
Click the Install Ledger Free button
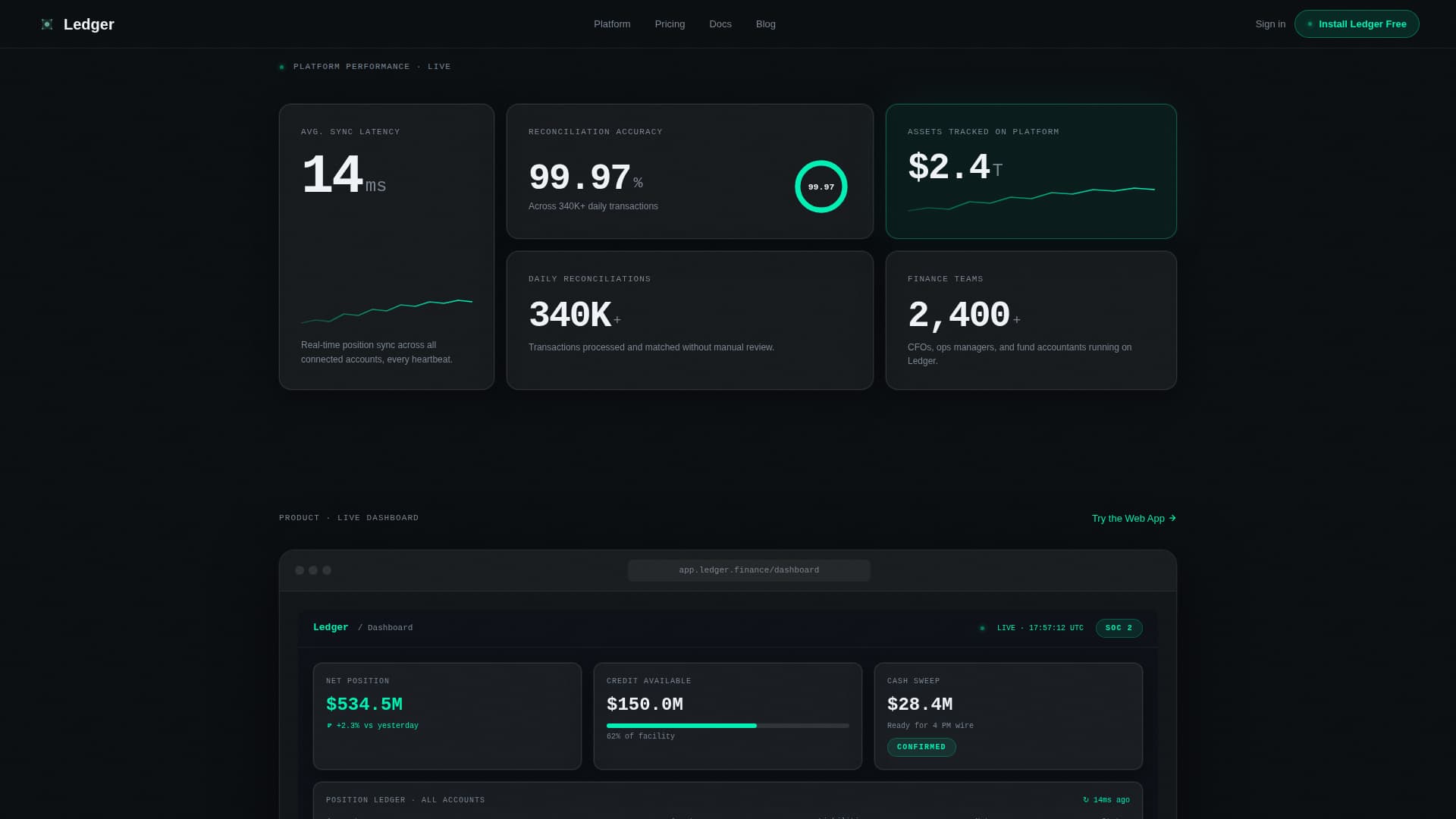[1357, 24]
